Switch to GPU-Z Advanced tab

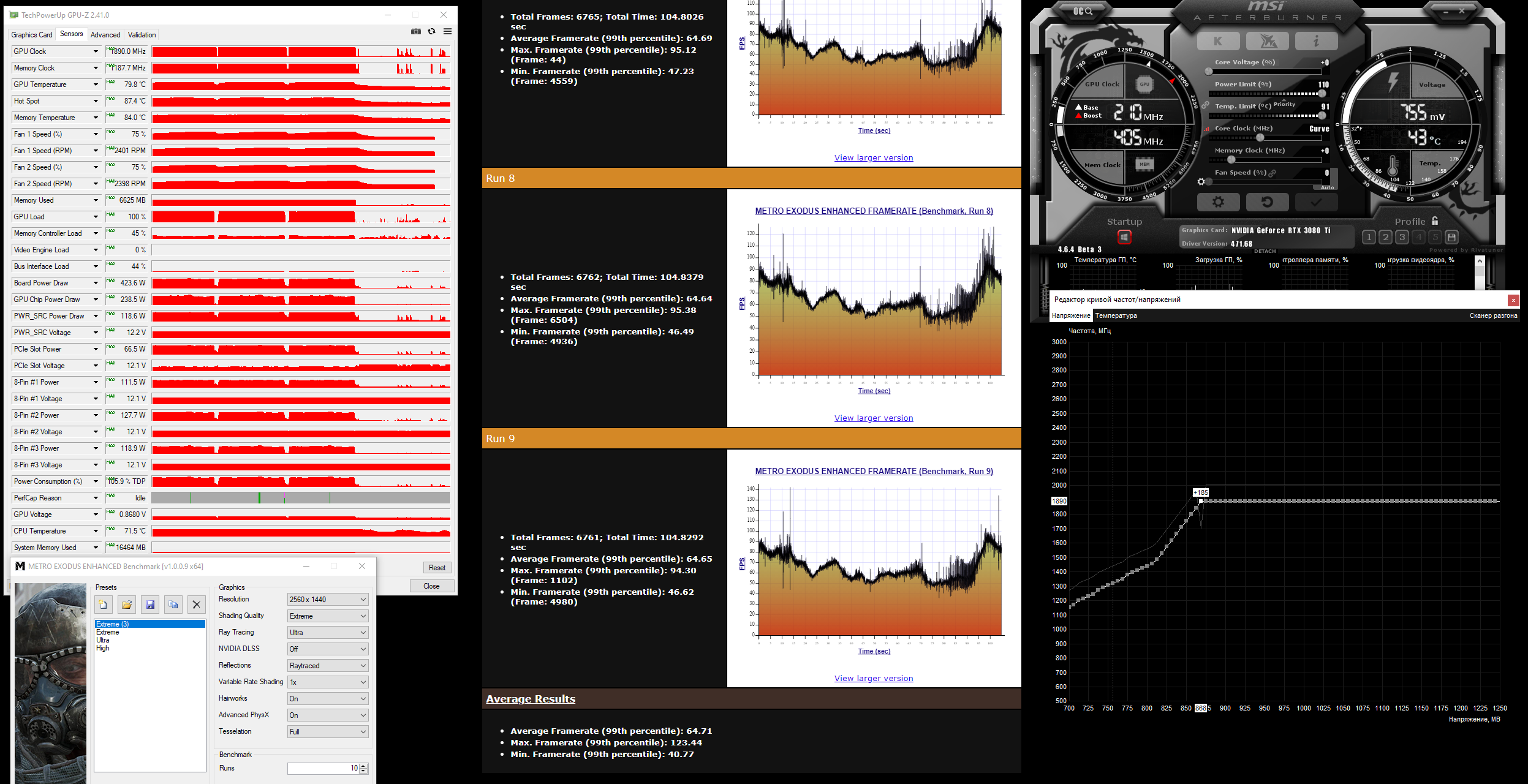pyautogui.click(x=105, y=35)
